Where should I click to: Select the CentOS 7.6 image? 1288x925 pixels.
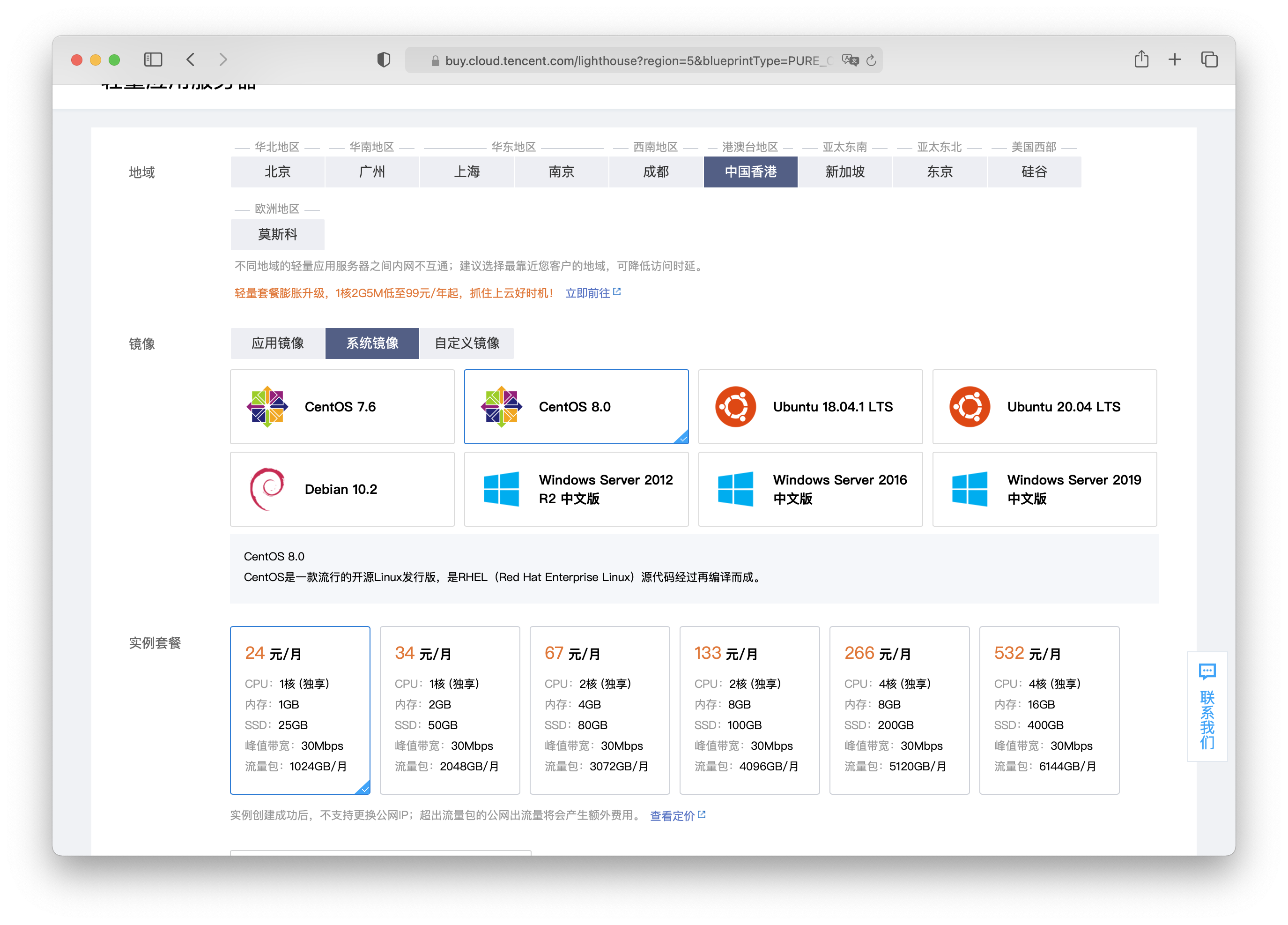point(342,407)
